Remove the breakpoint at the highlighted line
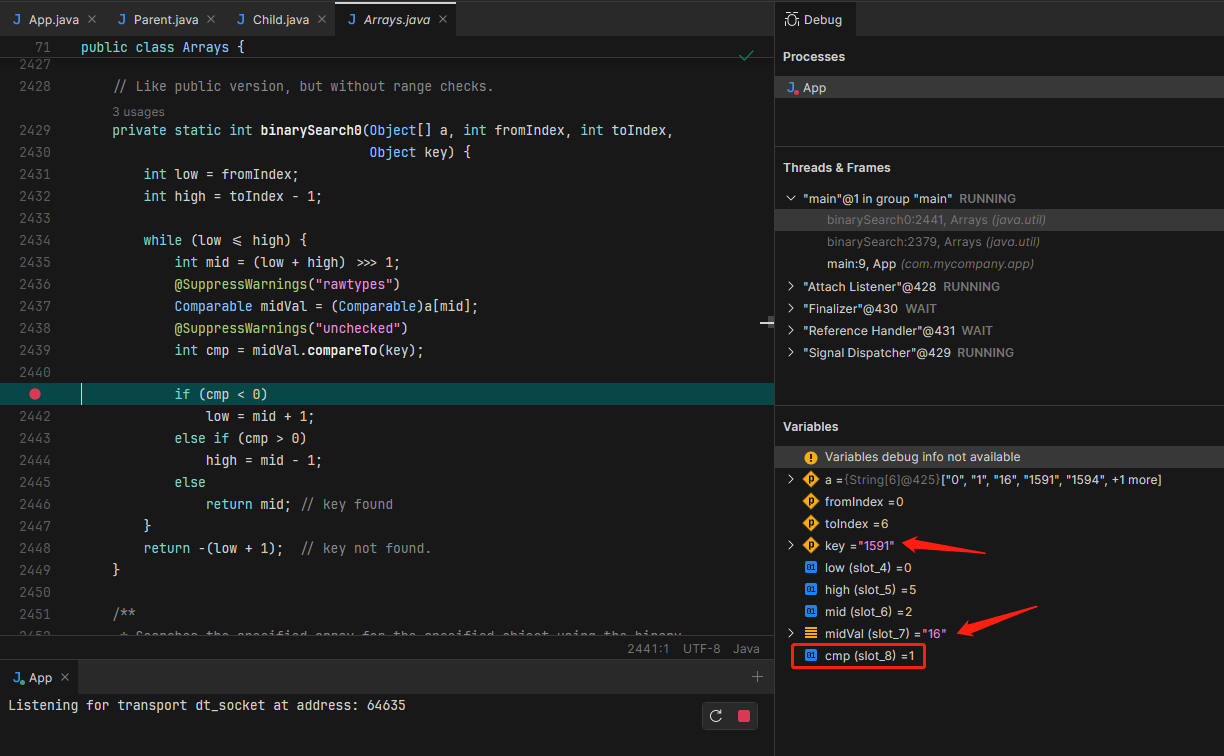The height and width of the screenshot is (756, 1224). pyautogui.click(x=35, y=394)
